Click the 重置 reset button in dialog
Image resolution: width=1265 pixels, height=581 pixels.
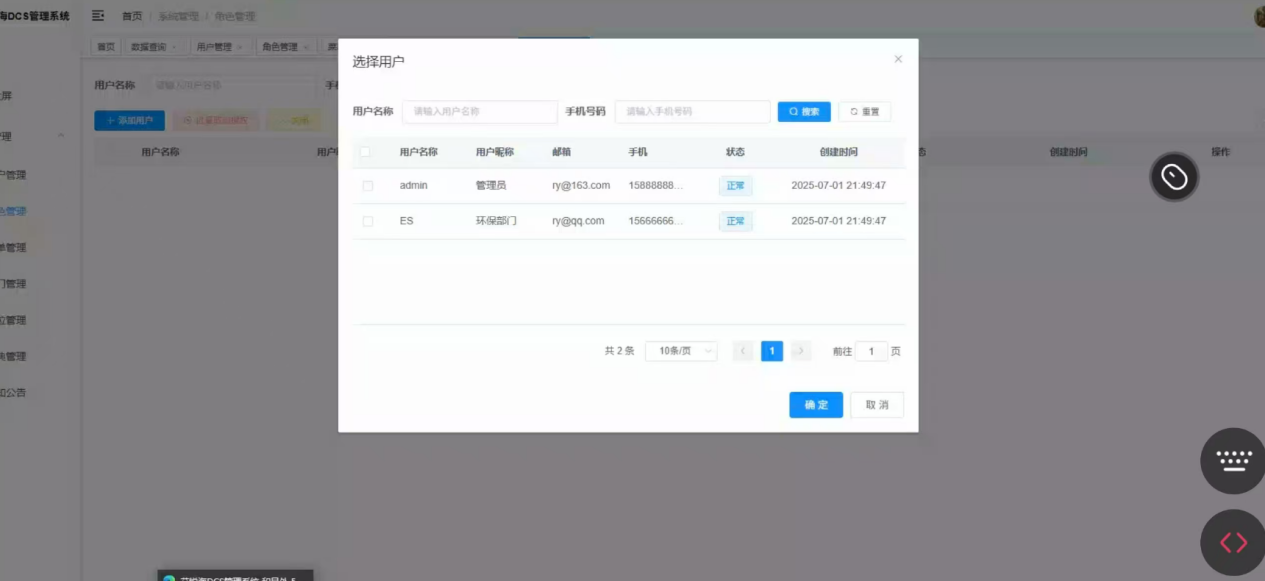865,112
